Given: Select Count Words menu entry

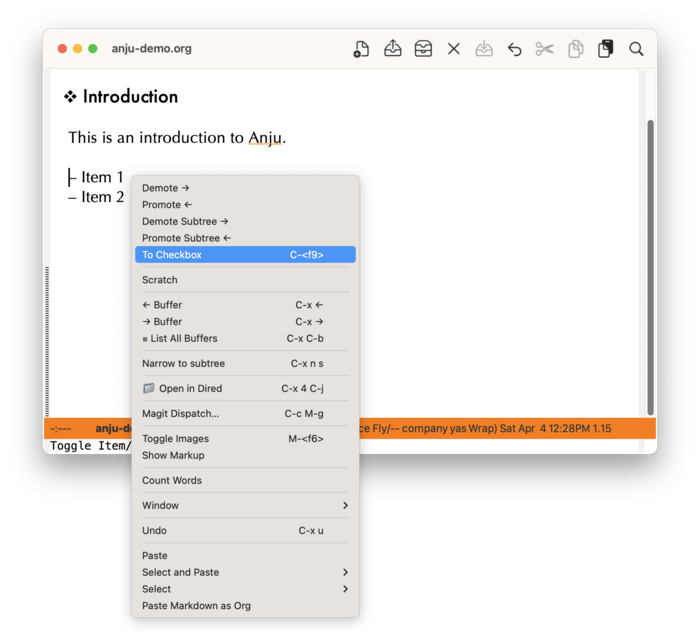Looking at the screenshot, I should 245,480.
